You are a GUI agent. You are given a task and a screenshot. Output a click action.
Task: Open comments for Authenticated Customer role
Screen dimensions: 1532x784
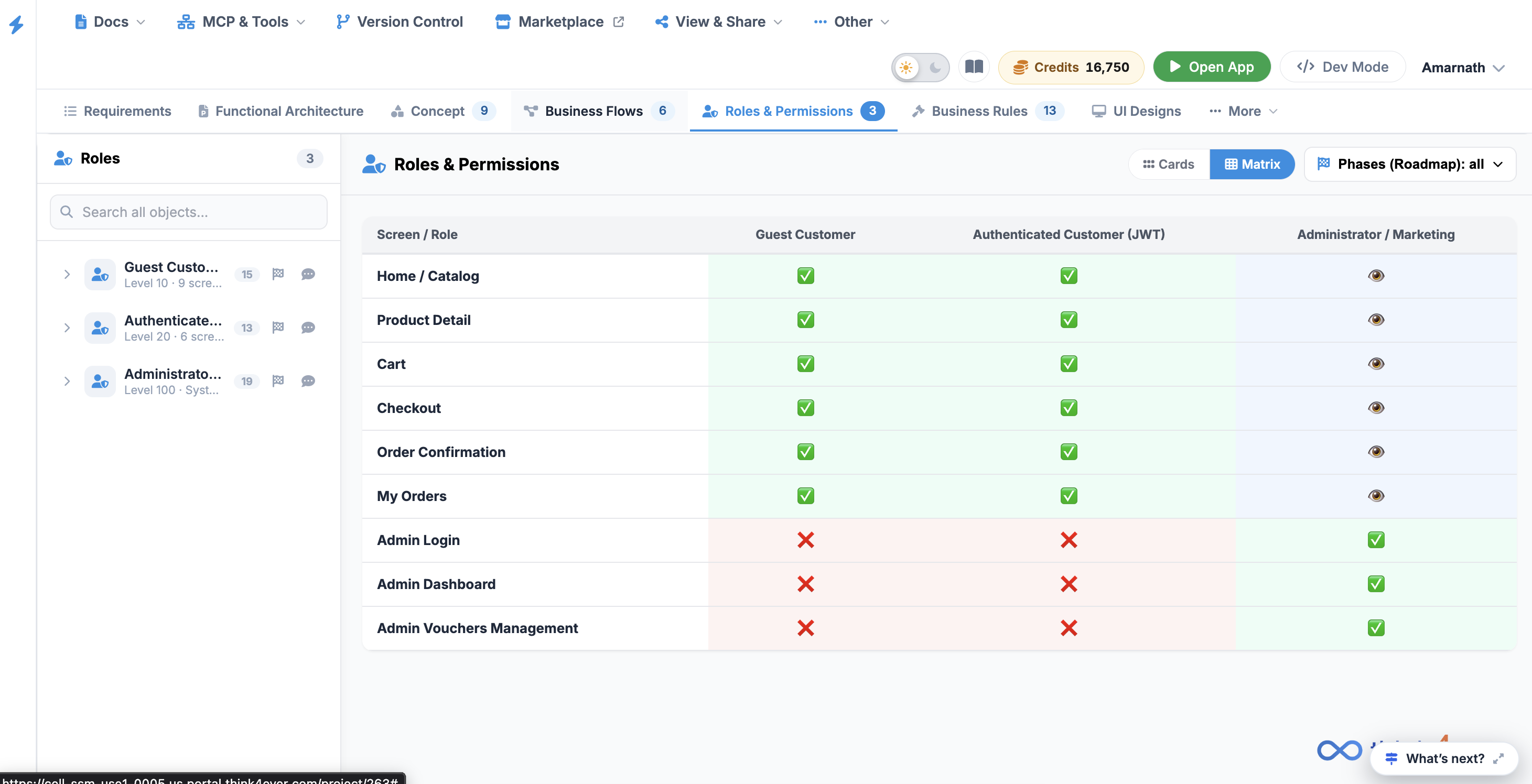click(x=308, y=328)
